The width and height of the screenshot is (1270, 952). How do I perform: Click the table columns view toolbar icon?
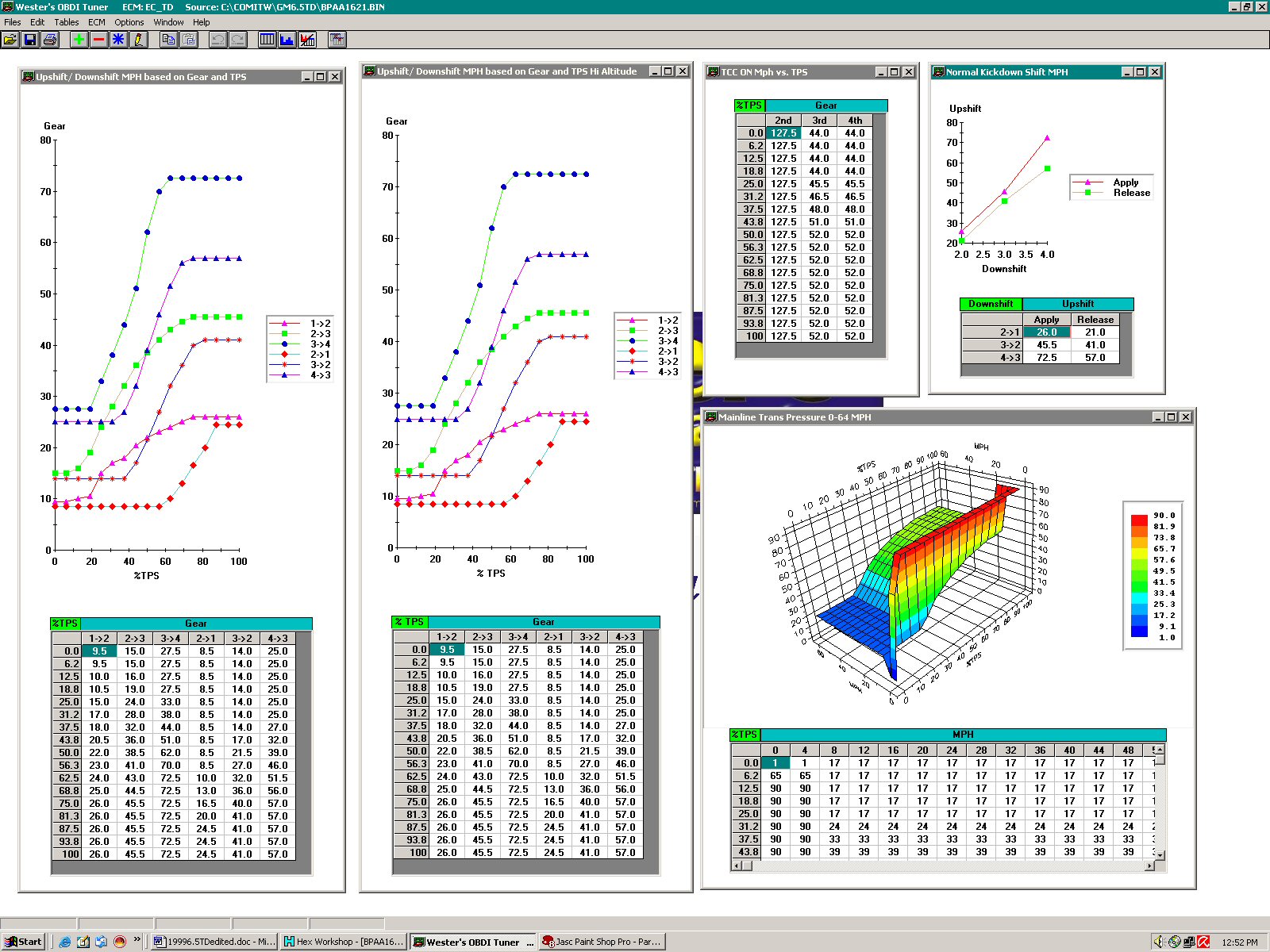tap(267, 40)
